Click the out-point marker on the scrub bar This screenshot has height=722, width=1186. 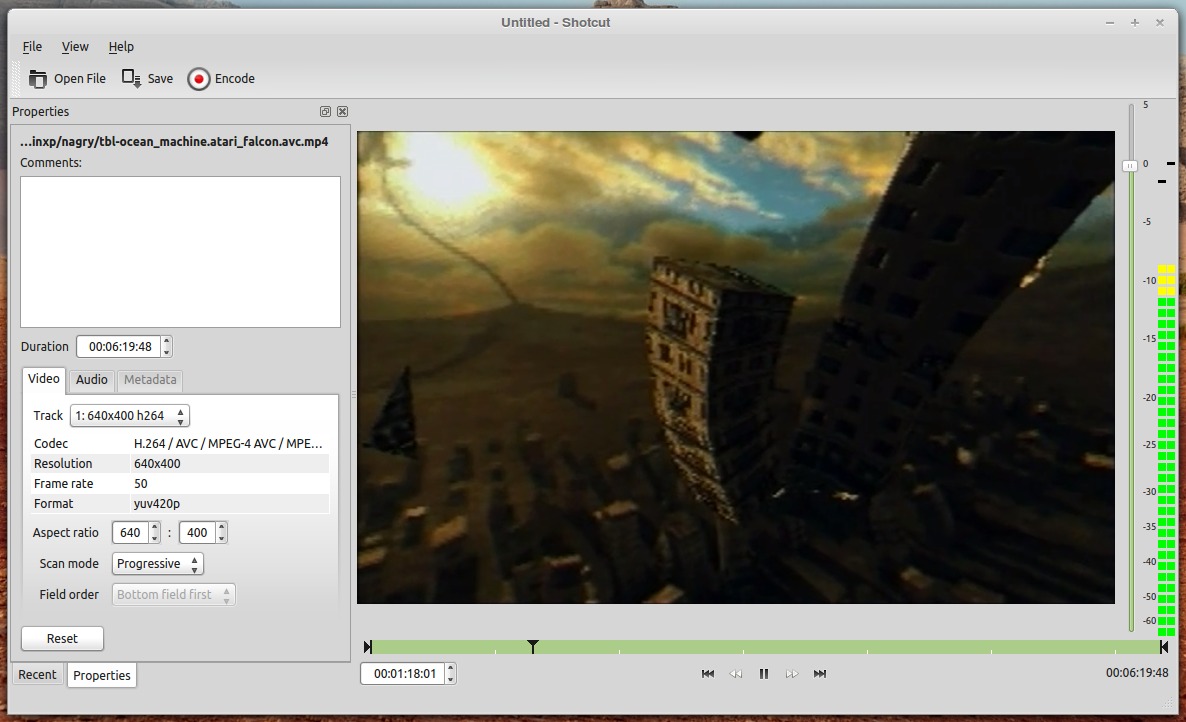pos(1164,647)
